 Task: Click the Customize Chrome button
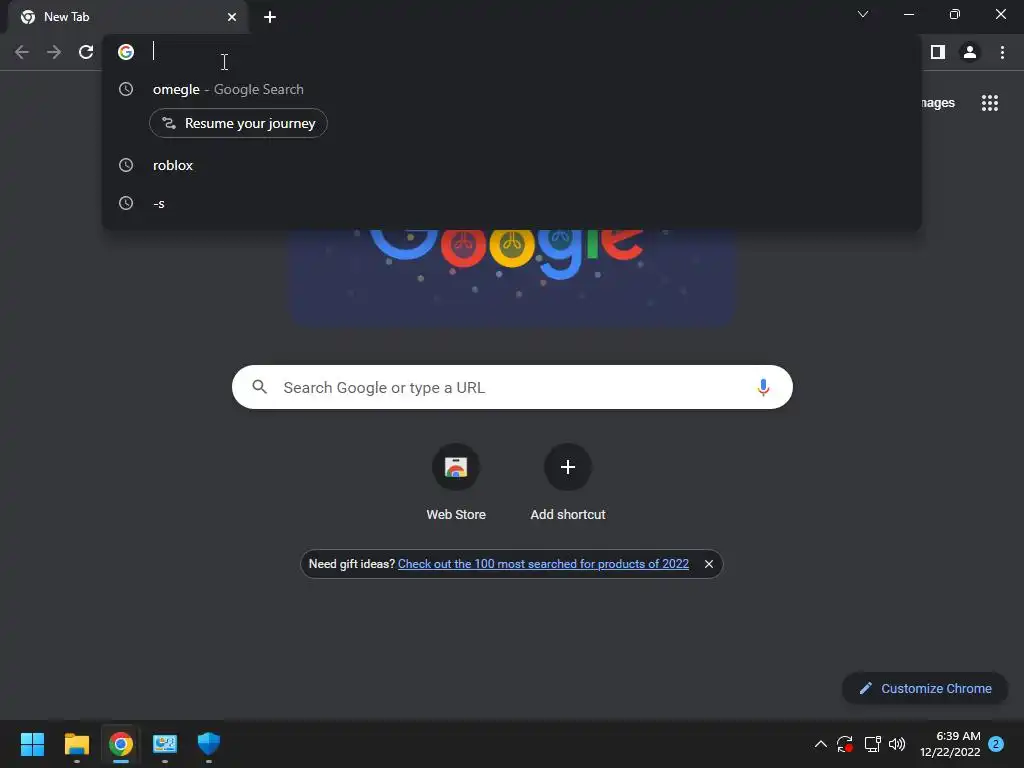[x=925, y=688]
